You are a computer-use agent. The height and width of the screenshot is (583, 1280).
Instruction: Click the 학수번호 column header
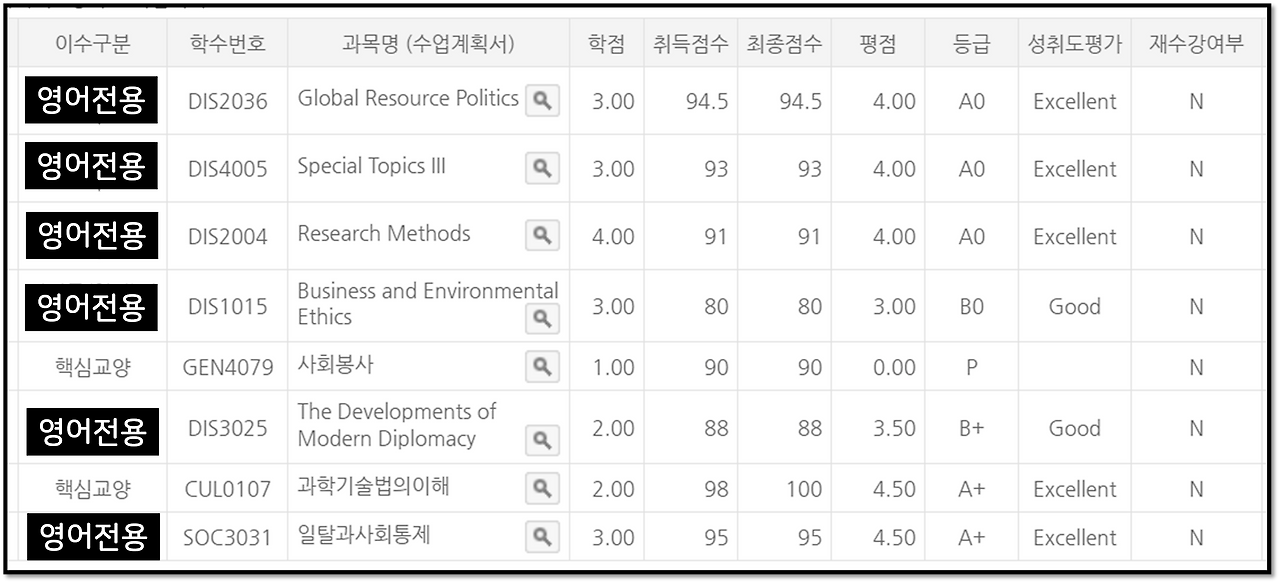227,45
